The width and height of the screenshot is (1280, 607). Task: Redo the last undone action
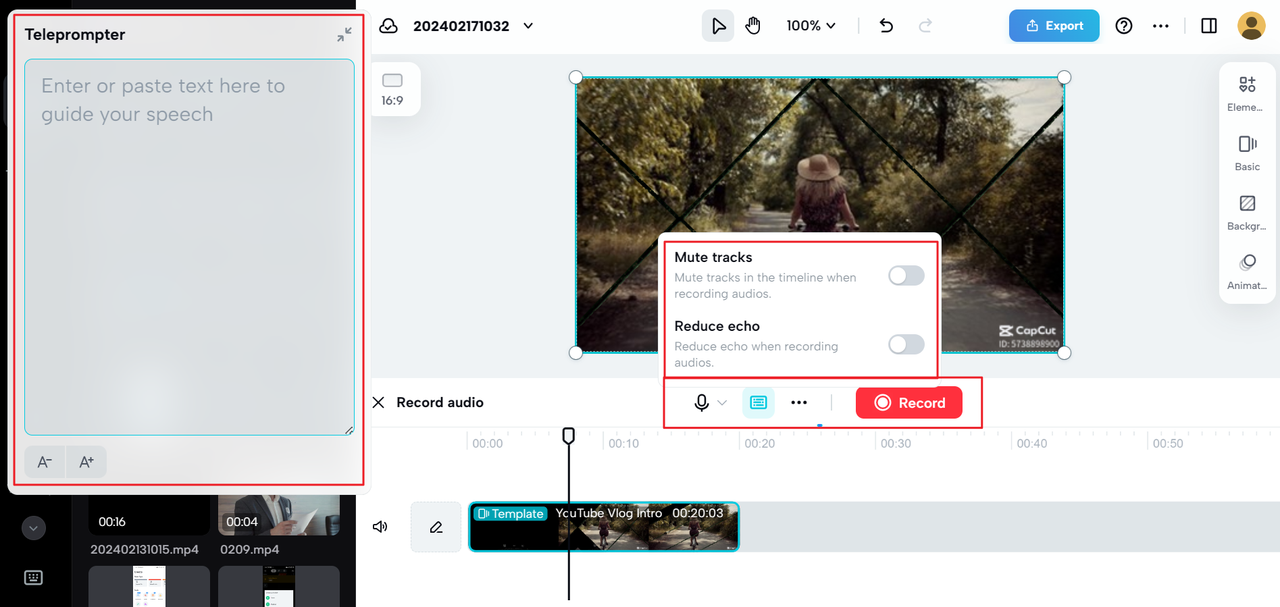click(x=925, y=26)
